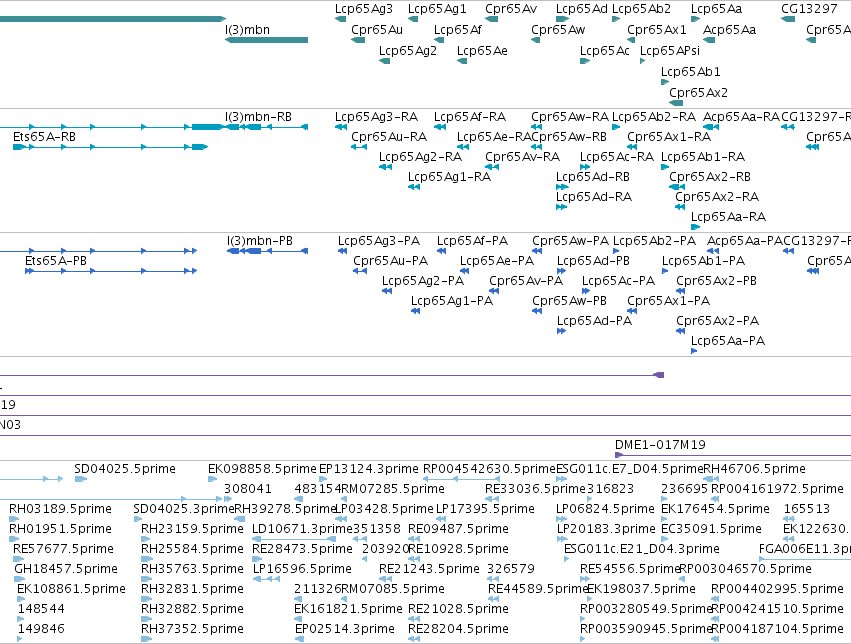The width and height of the screenshot is (851, 644).
Task: Open the Lcp65Ab2 gene label
Action: [x=642, y=9]
